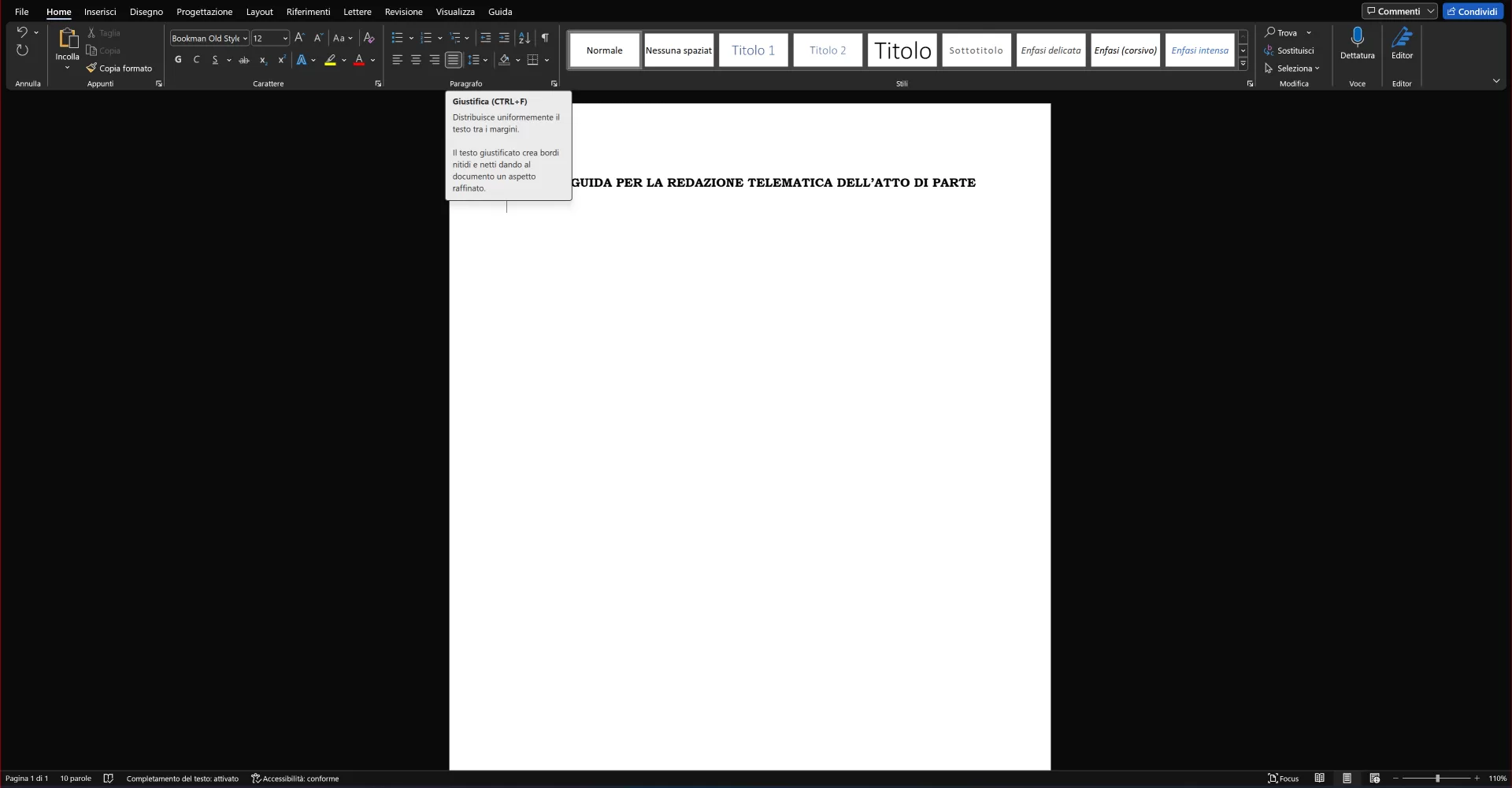Toggle show paragraph marks
This screenshot has width=1512, height=788.
point(545,38)
